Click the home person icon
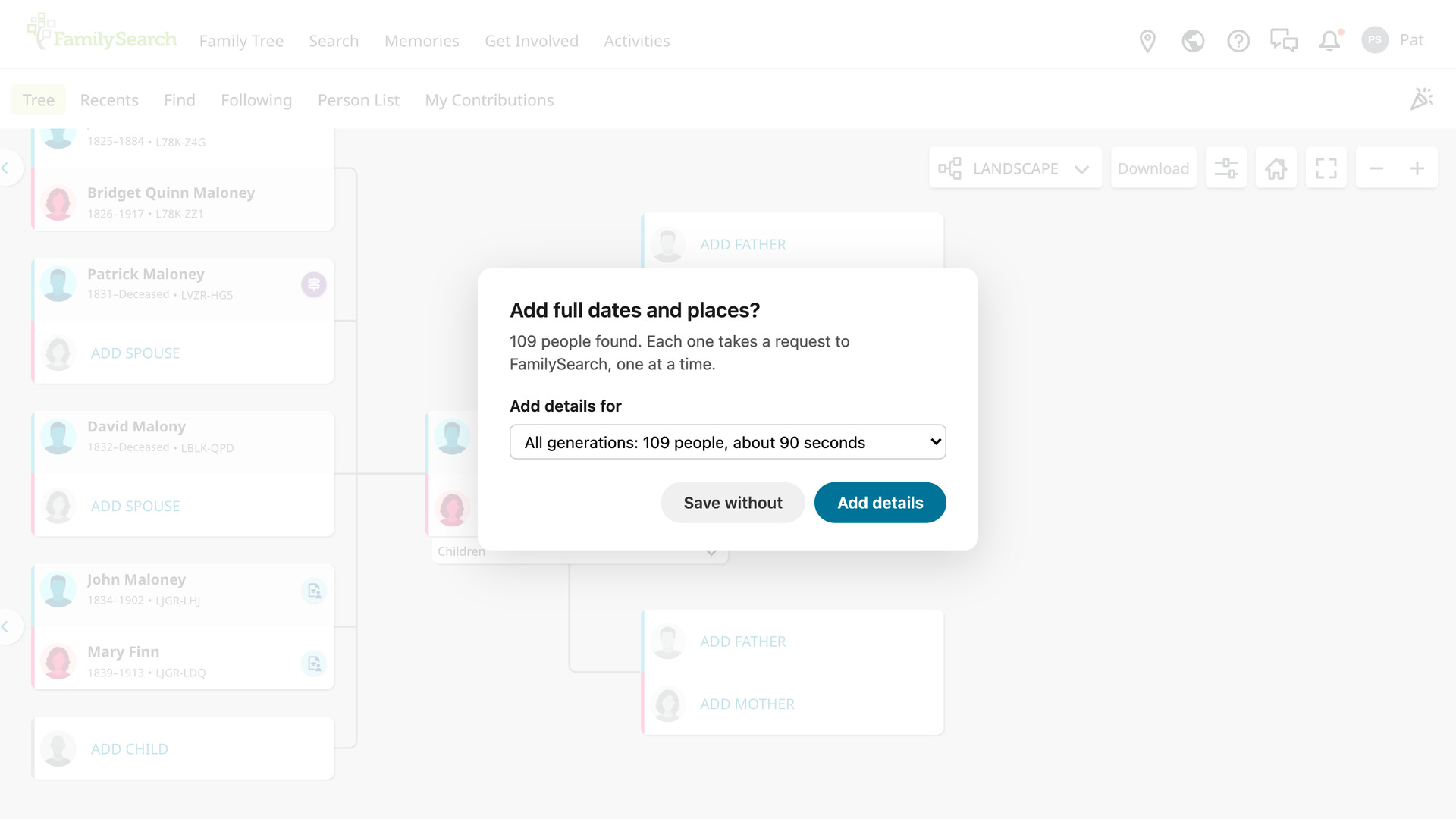The width and height of the screenshot is (1456, 819). 1276,168
